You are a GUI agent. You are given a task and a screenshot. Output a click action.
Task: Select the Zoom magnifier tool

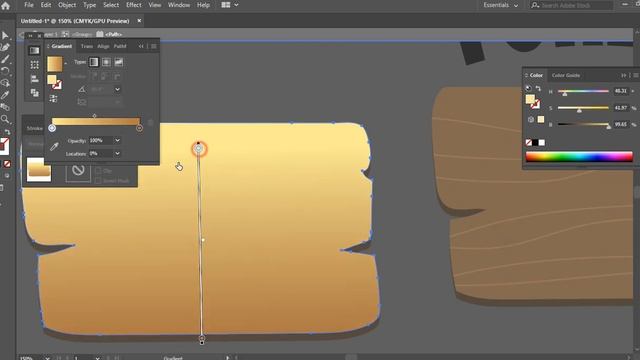5,119
